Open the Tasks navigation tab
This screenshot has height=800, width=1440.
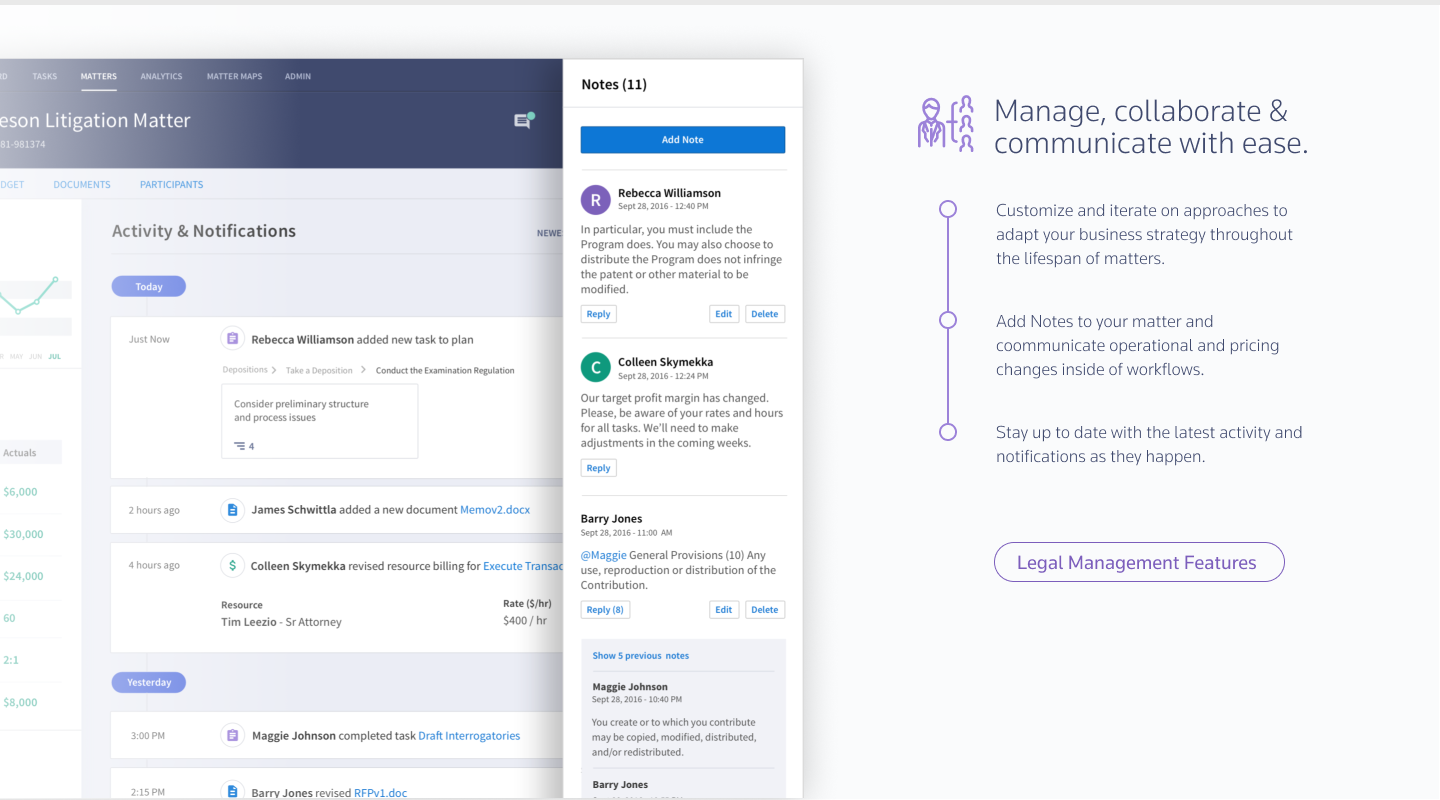(44, 76)
